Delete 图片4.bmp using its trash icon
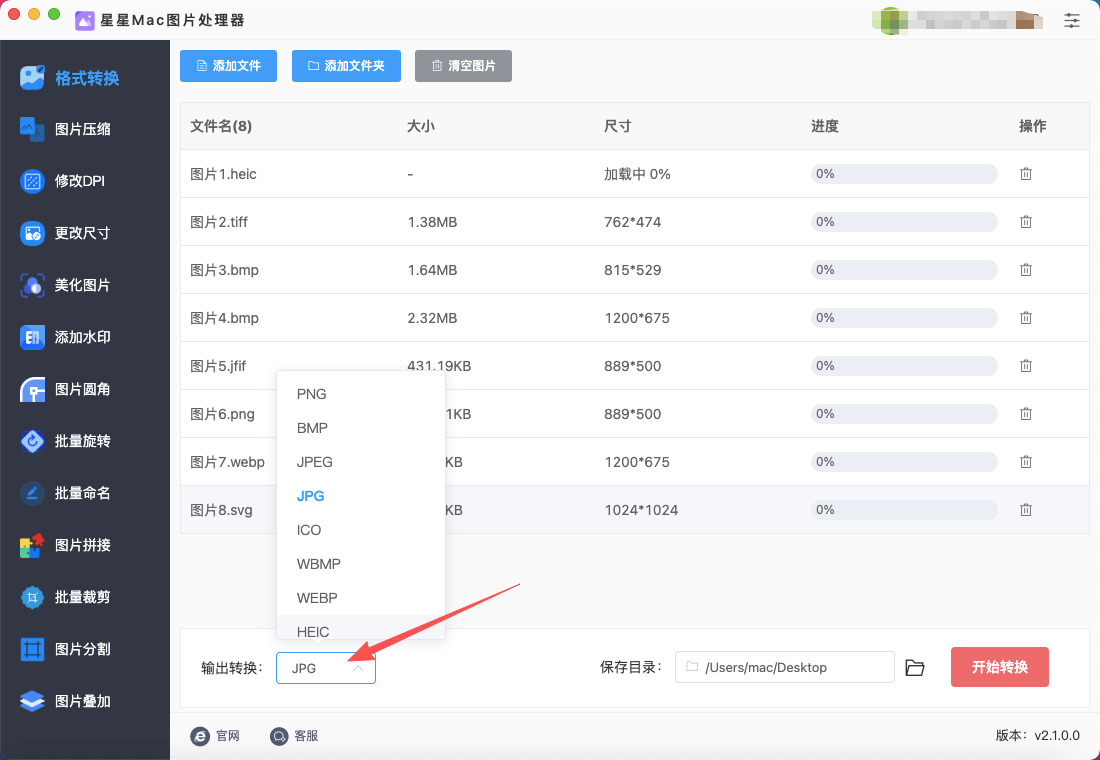Screen dimensions: 1100x760 click(x=1026, y=318)
